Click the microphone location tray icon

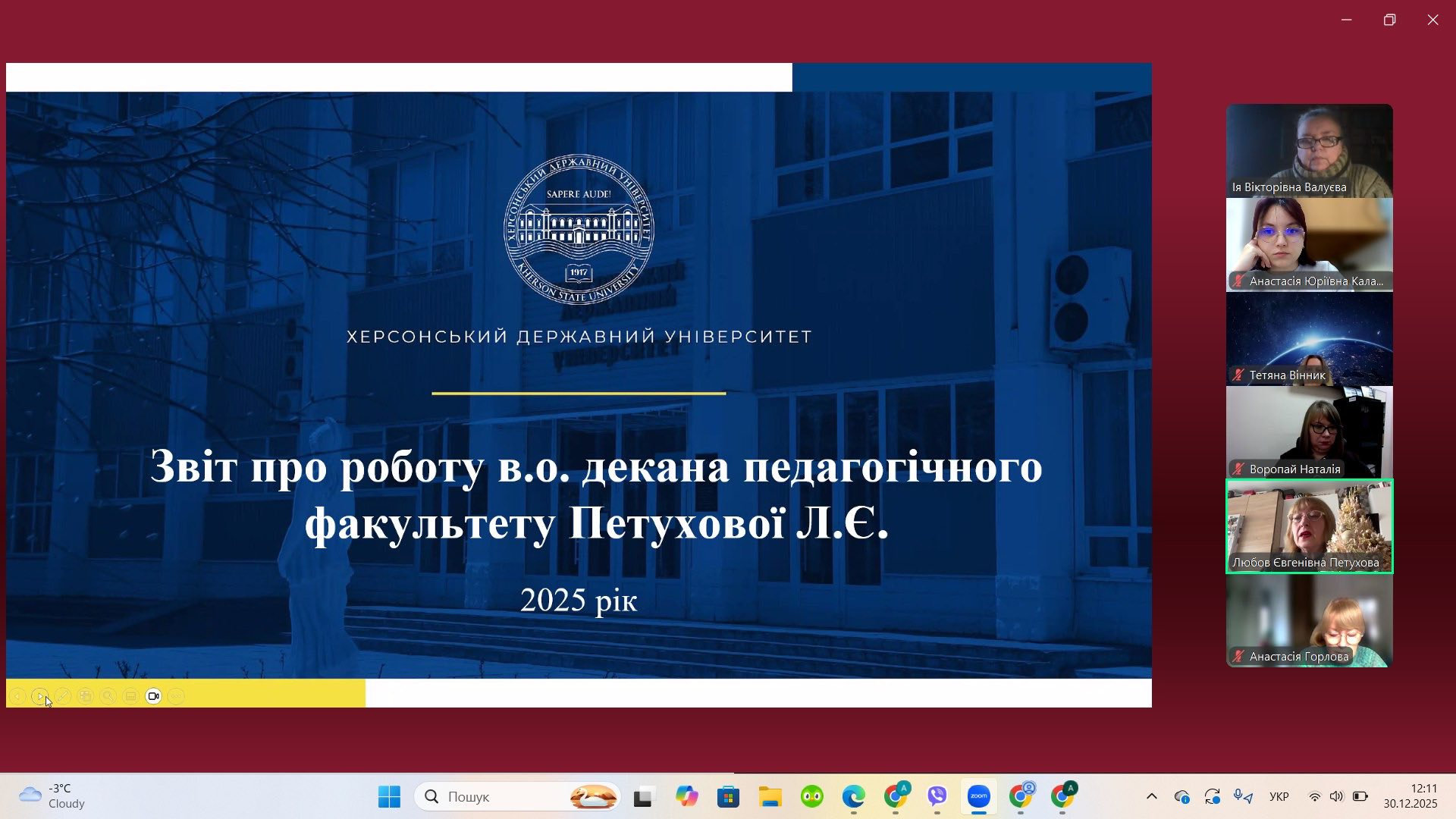click(x=1242, y=796)
